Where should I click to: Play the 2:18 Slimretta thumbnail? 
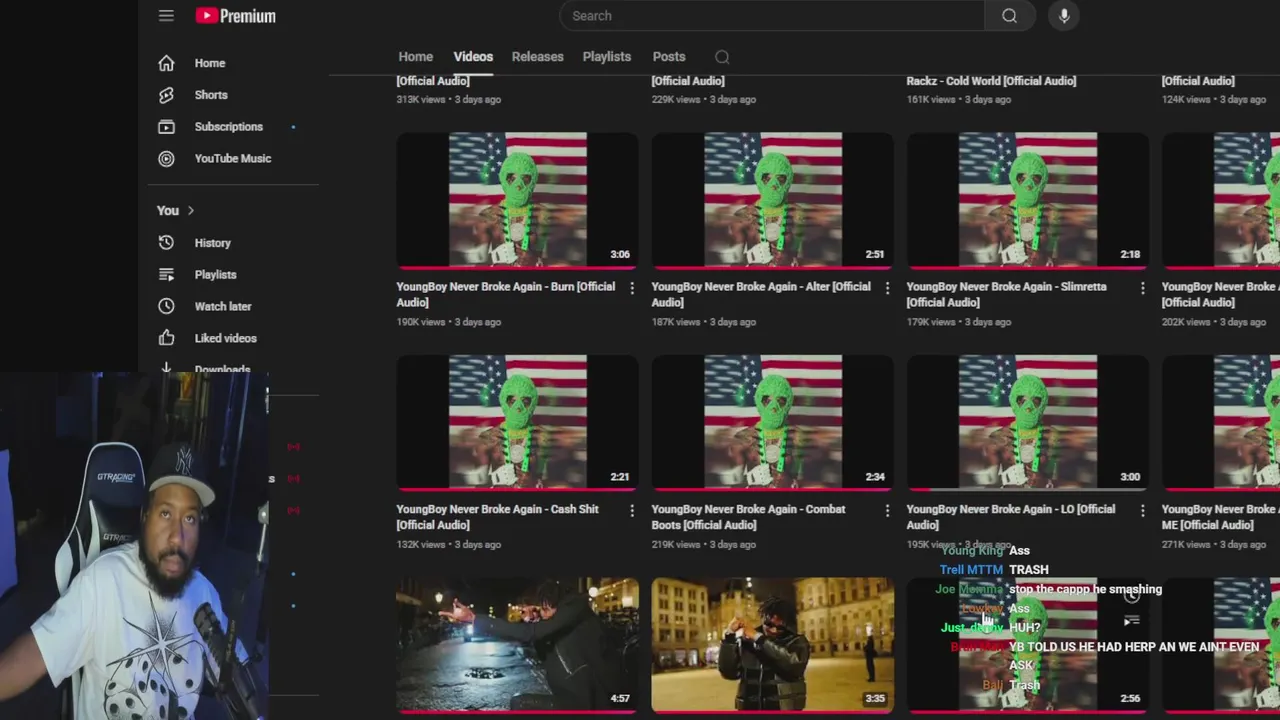coord(1027,200)
